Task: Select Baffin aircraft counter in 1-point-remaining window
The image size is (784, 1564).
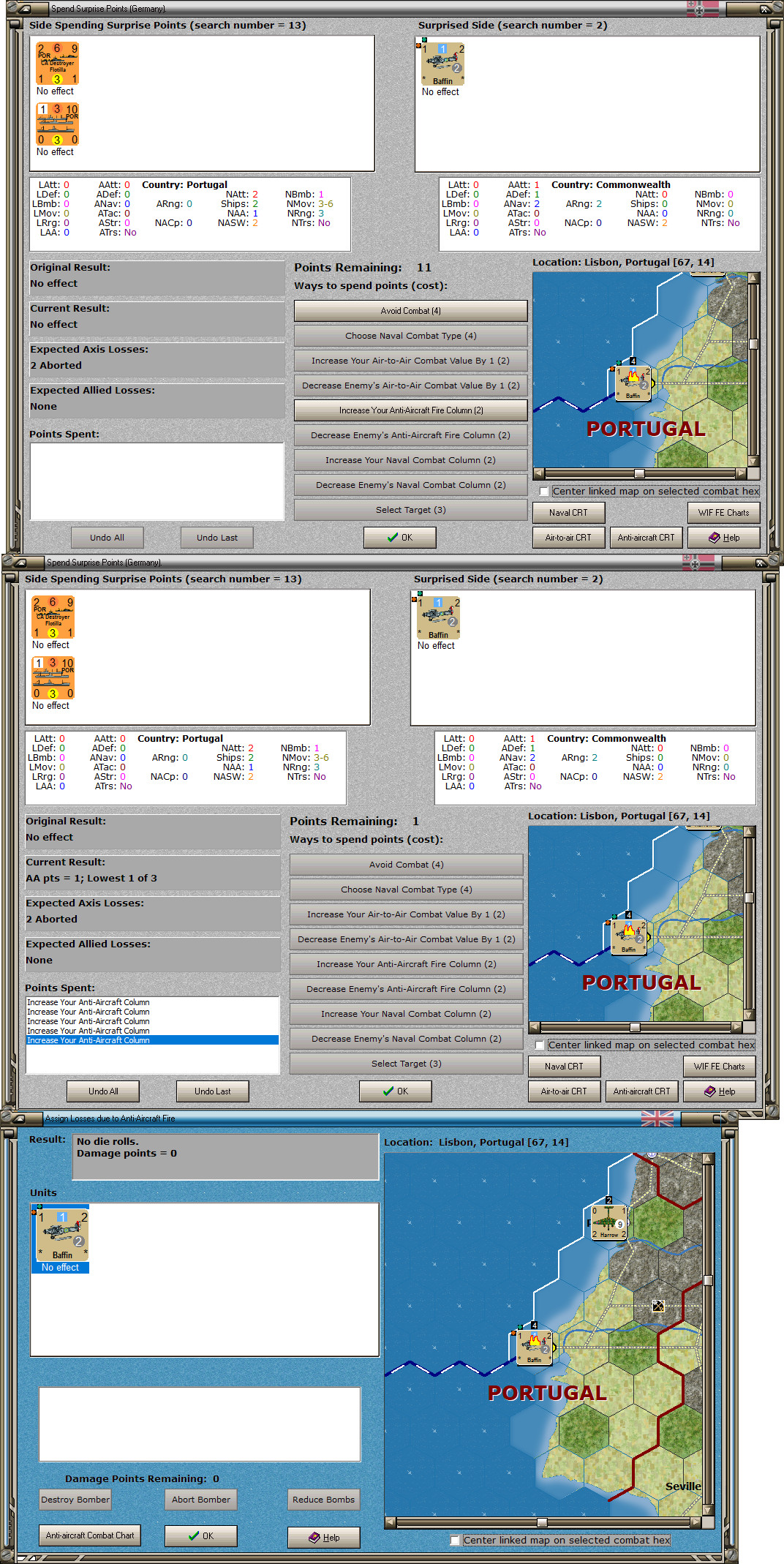Action: coord(439,617)
